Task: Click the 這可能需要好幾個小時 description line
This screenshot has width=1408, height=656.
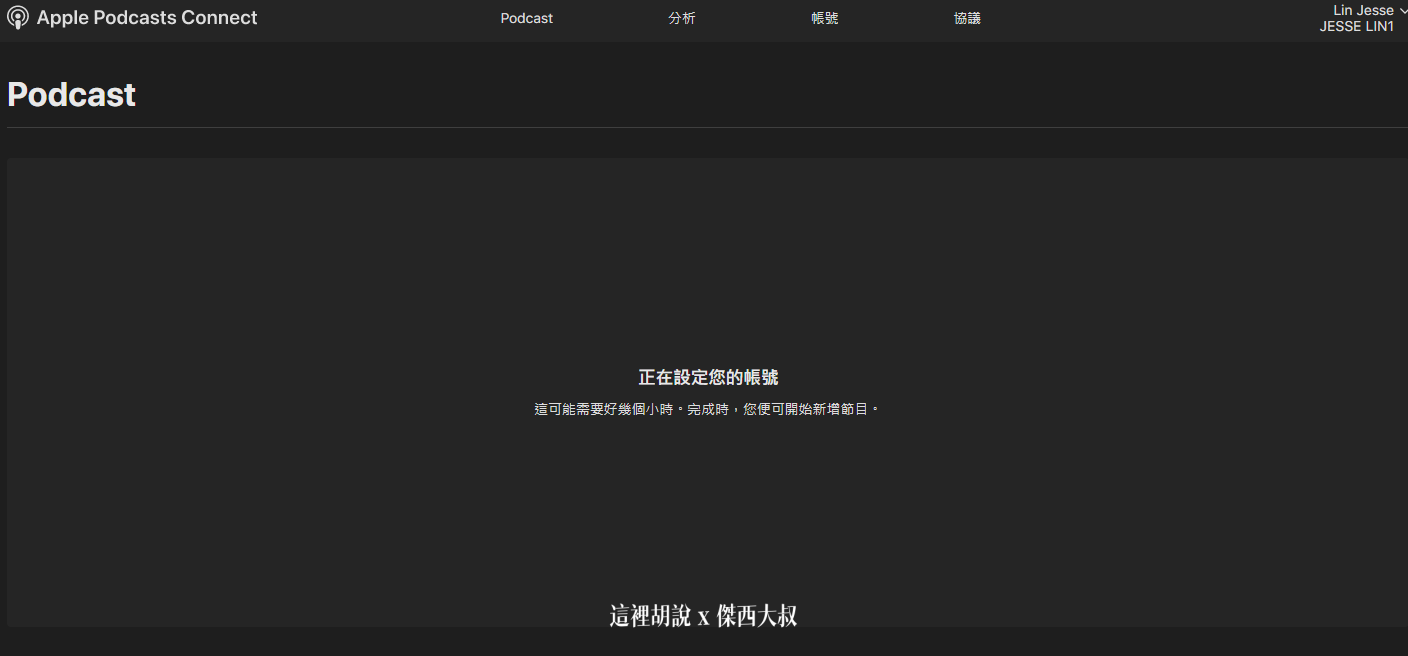Action: pyautogui.click(x=707, y=410)
